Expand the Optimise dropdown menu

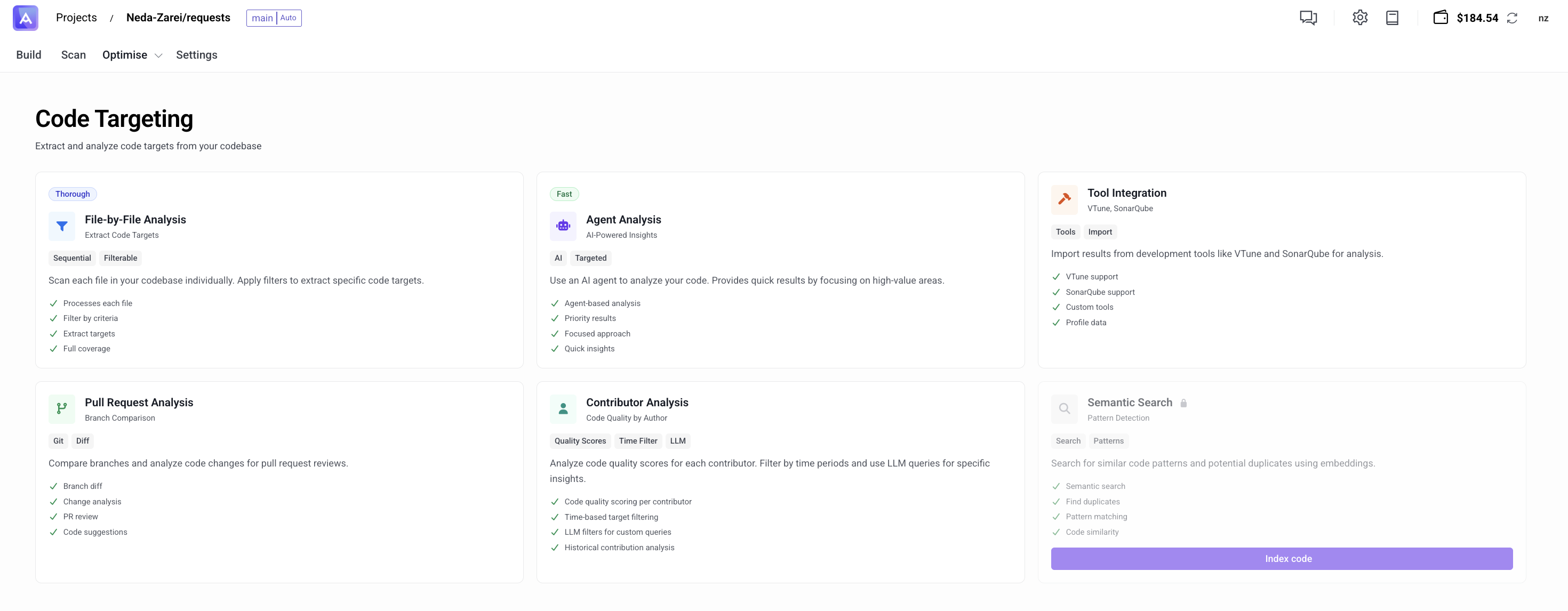coord(132,55)
